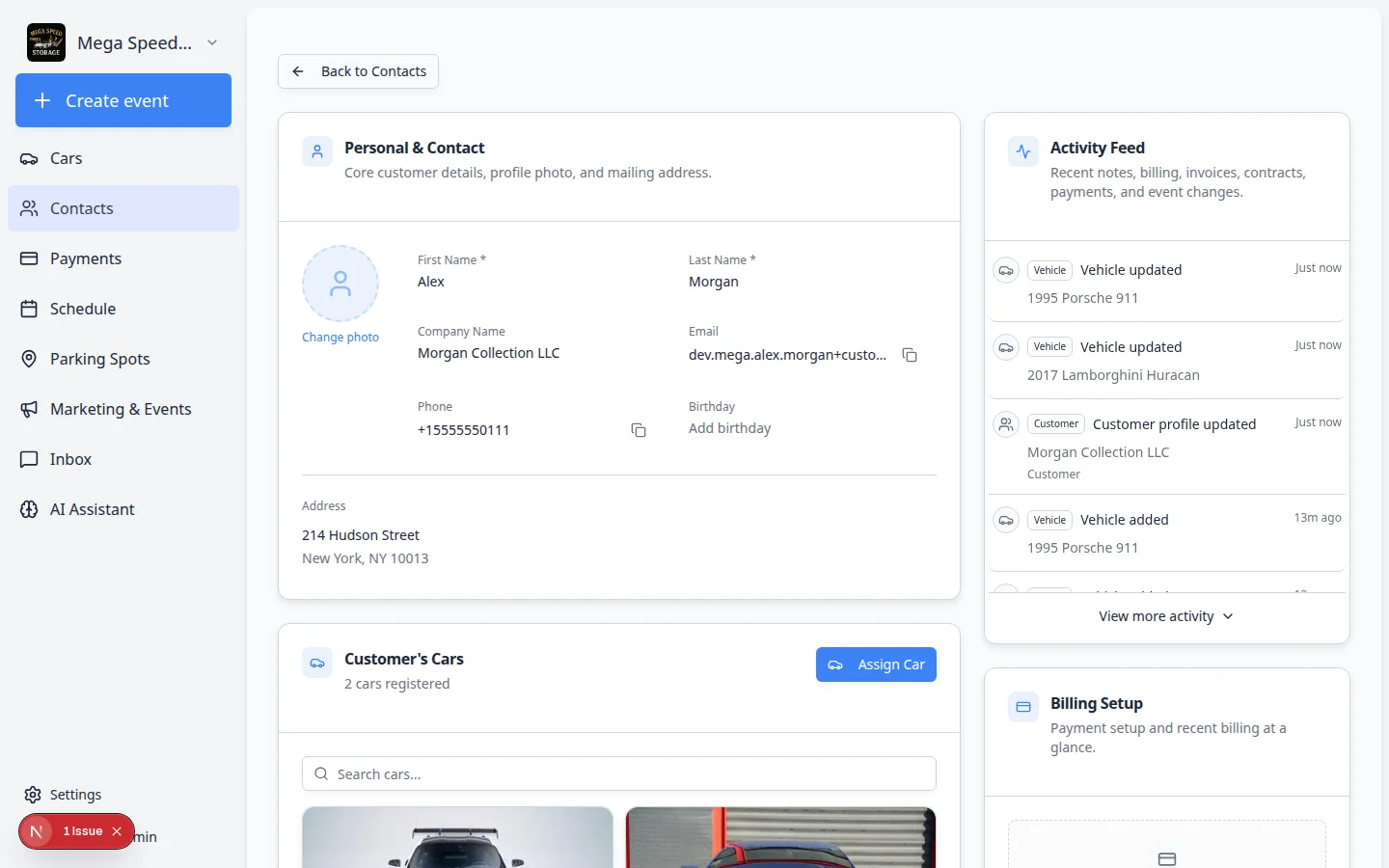Expand the Mega Speed workspace dropdown

pyautogui.click(x=212, y=42)
